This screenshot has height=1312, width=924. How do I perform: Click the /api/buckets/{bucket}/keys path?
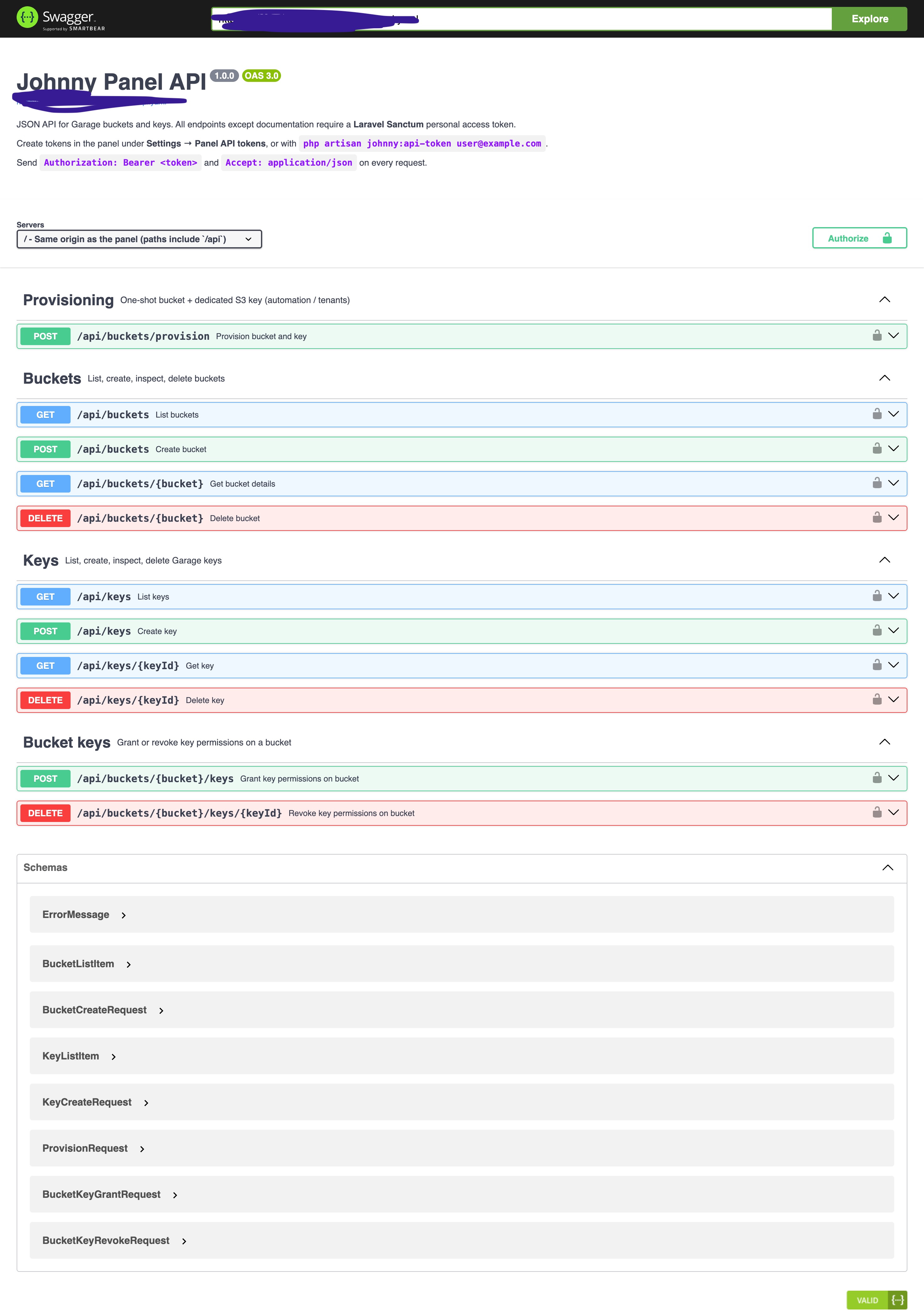(x=156, y=778)
